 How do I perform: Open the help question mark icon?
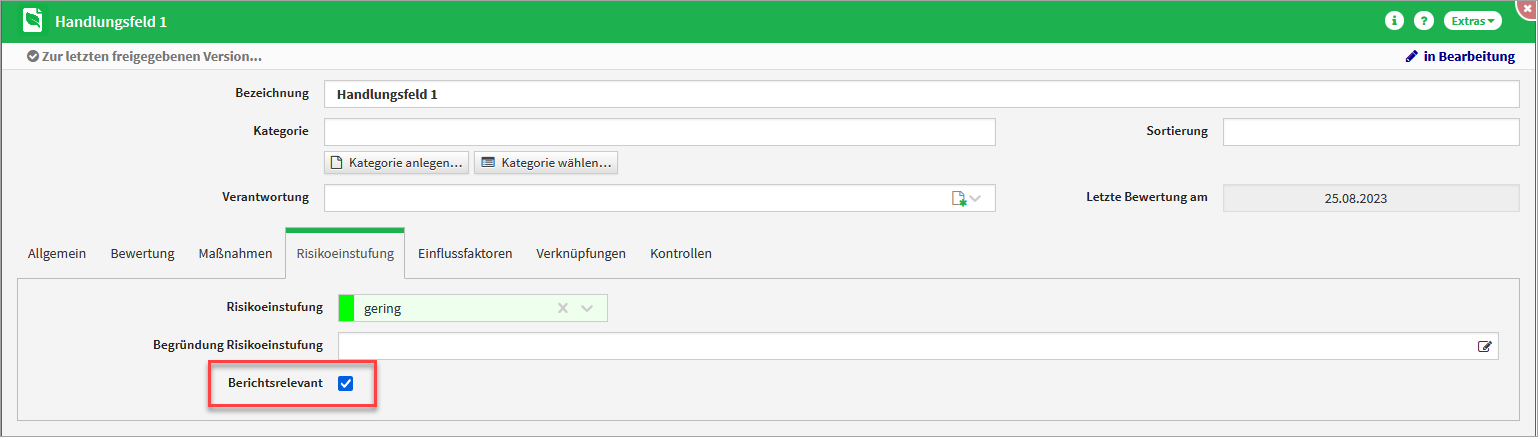1424,21
